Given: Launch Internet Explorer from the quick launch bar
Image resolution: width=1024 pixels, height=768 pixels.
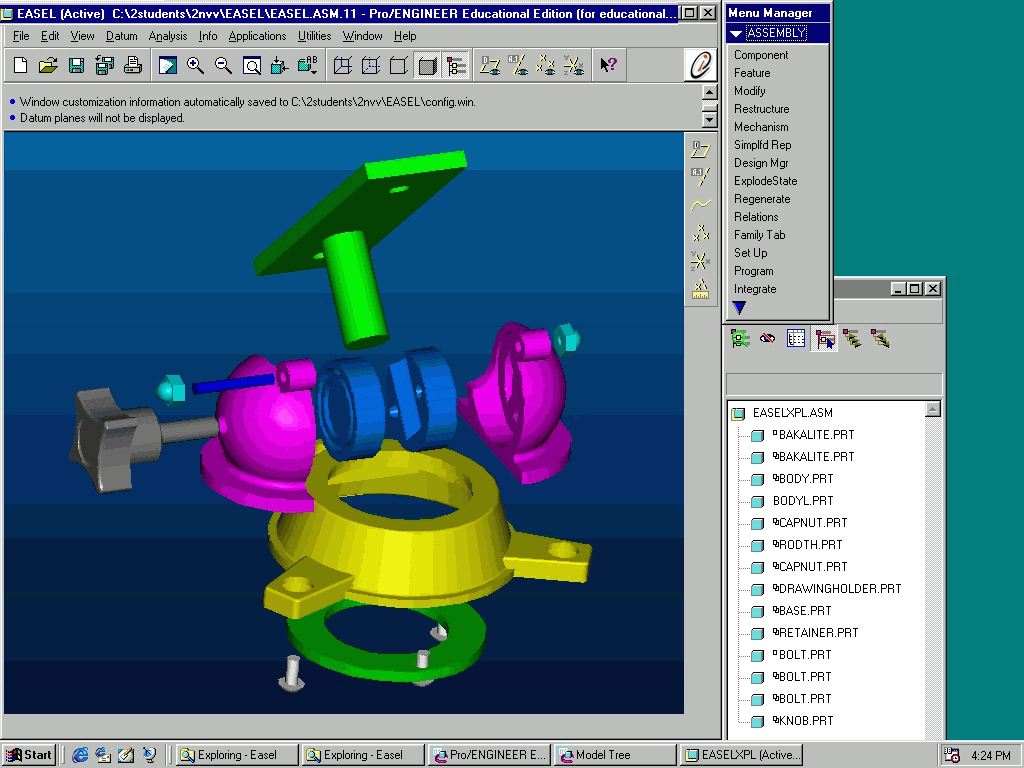Looking at the screenshot, I should click(x=80, y=755).
